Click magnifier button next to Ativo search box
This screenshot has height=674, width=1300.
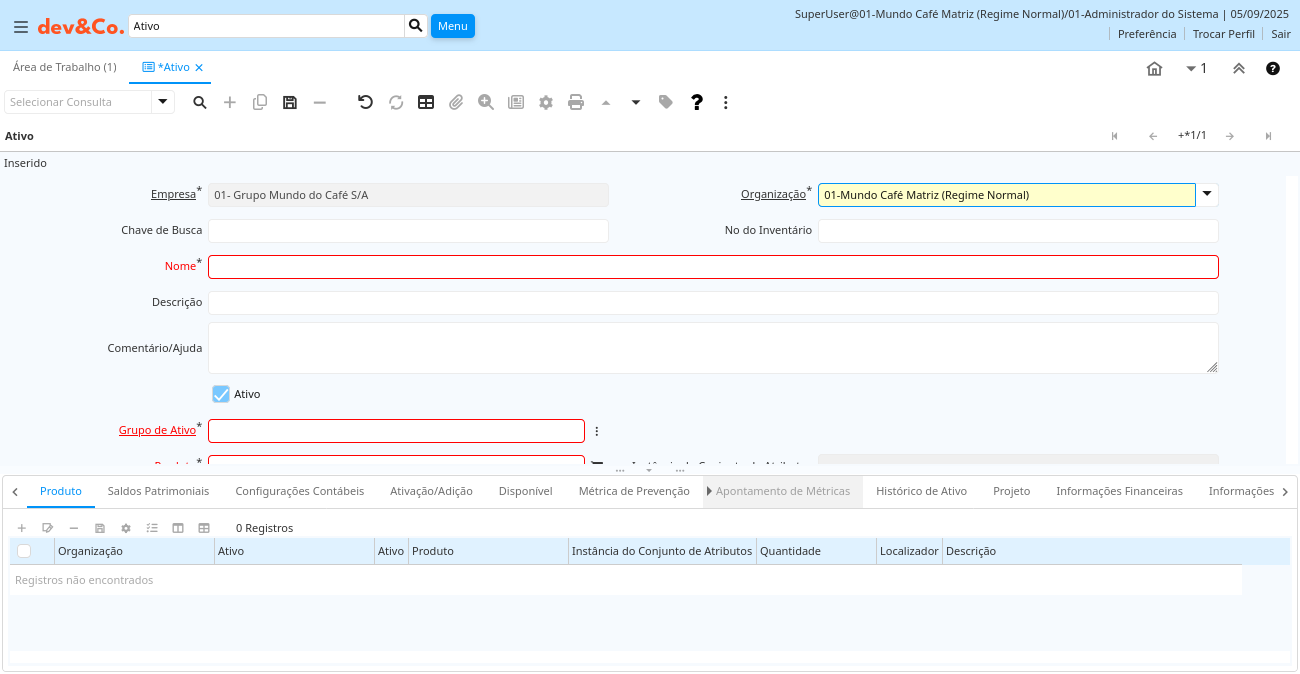[416, 26]
